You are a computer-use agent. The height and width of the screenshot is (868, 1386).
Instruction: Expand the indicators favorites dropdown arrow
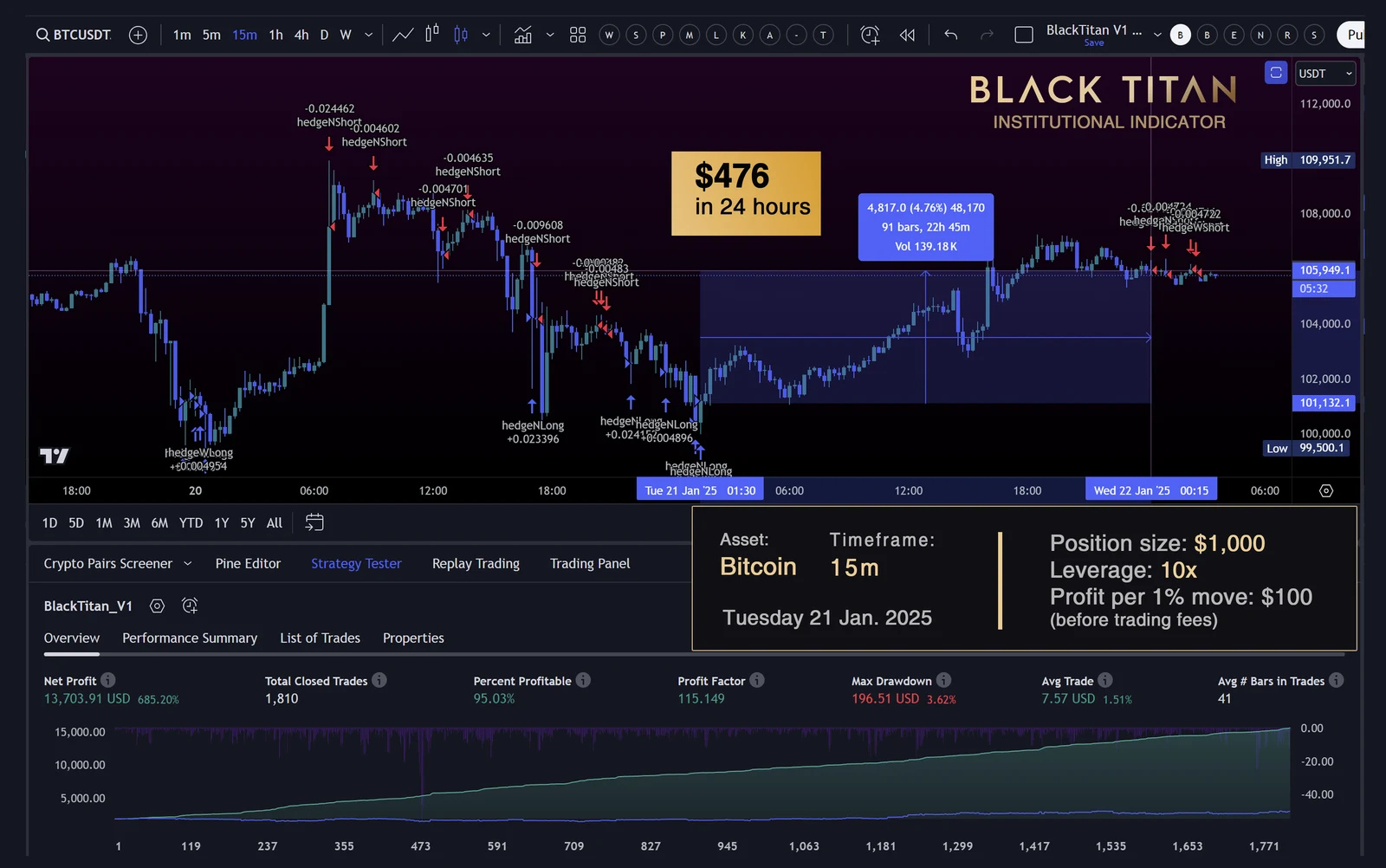550,35
